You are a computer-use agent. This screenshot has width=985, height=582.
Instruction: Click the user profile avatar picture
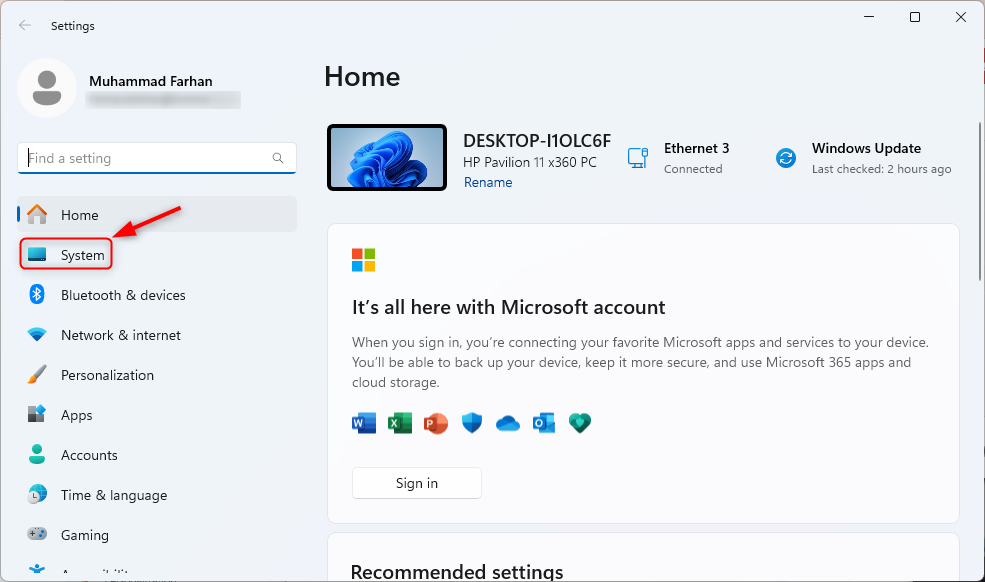tap(47, 88)
